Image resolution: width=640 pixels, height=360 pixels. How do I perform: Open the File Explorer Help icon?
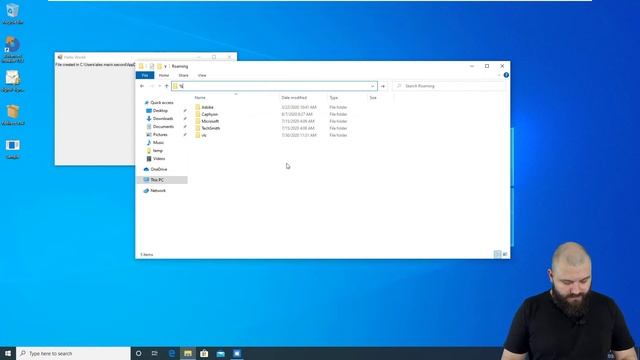(x=506, y=75)
